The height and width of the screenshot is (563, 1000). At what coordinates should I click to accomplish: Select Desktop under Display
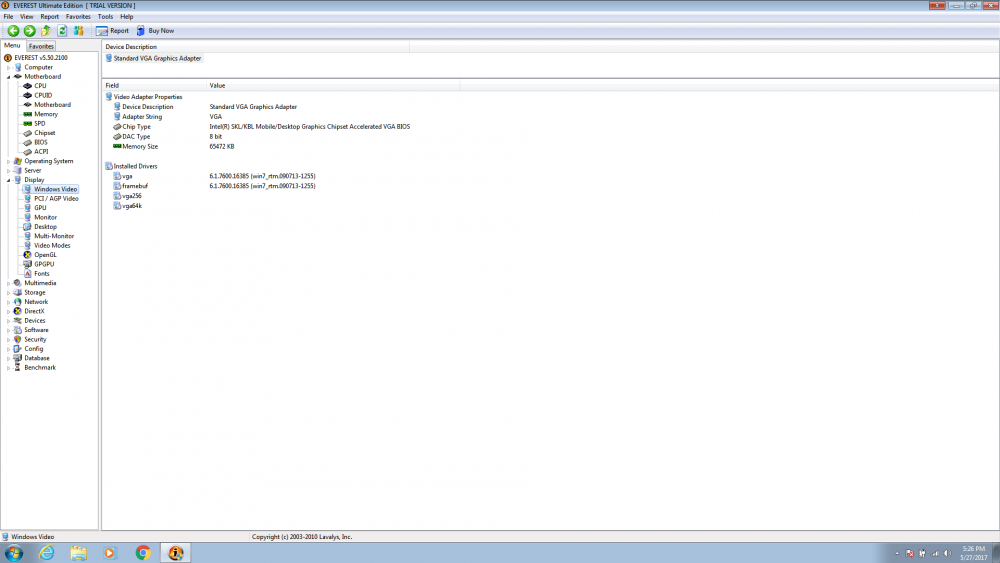pyautogui.click(x=45, y=226)
